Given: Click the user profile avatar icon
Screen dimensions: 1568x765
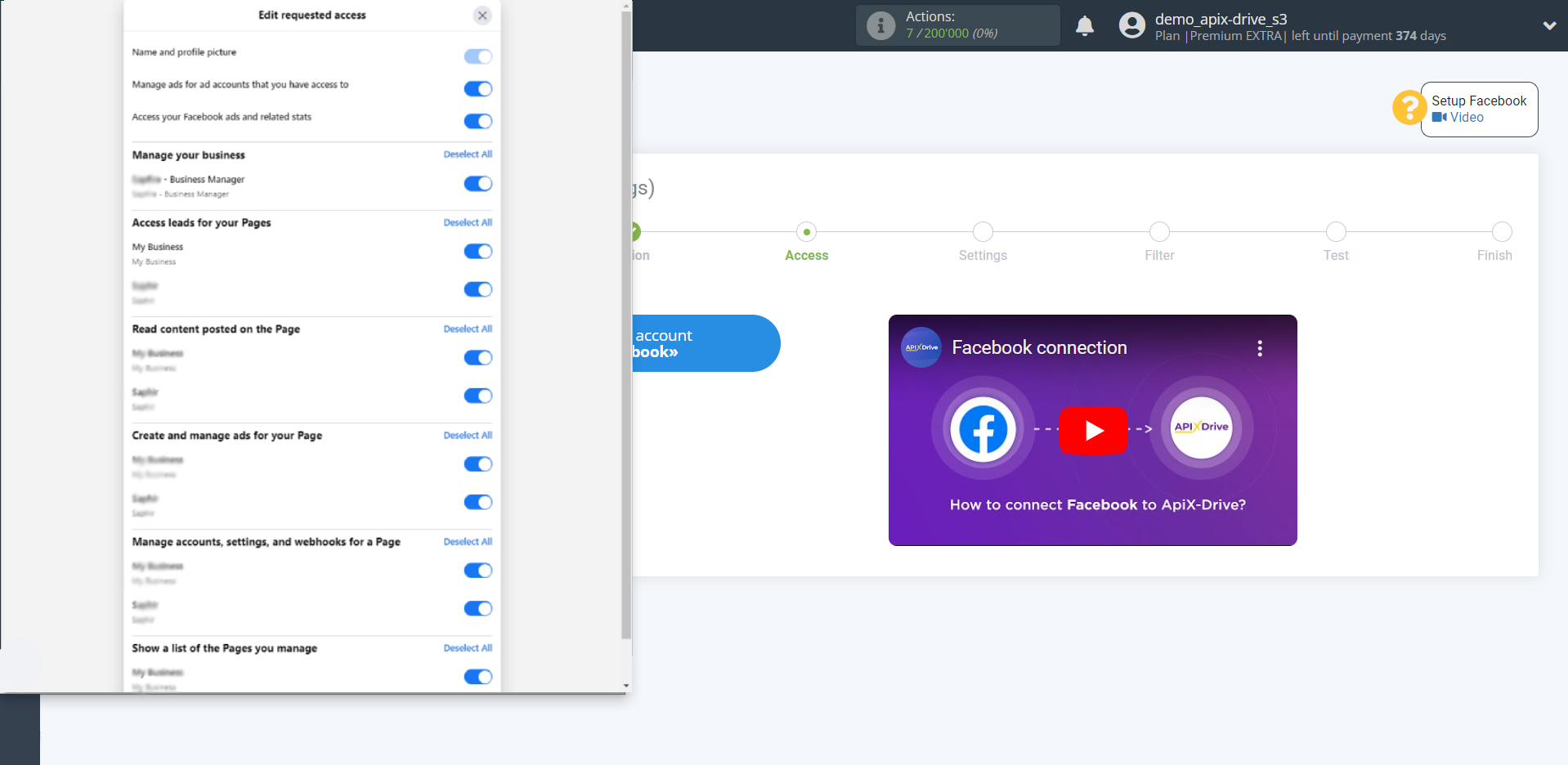Looking at the screenshot, I should click(1132, 25).
